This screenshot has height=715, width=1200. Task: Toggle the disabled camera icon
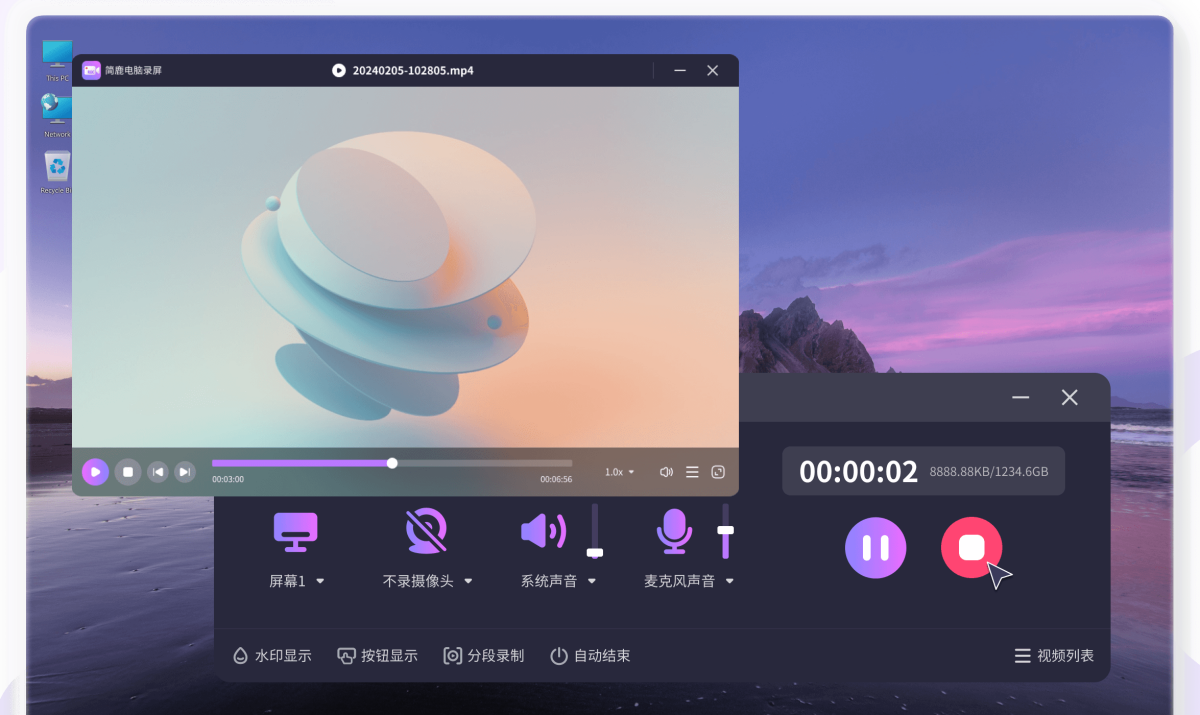[x=426, y=531]
